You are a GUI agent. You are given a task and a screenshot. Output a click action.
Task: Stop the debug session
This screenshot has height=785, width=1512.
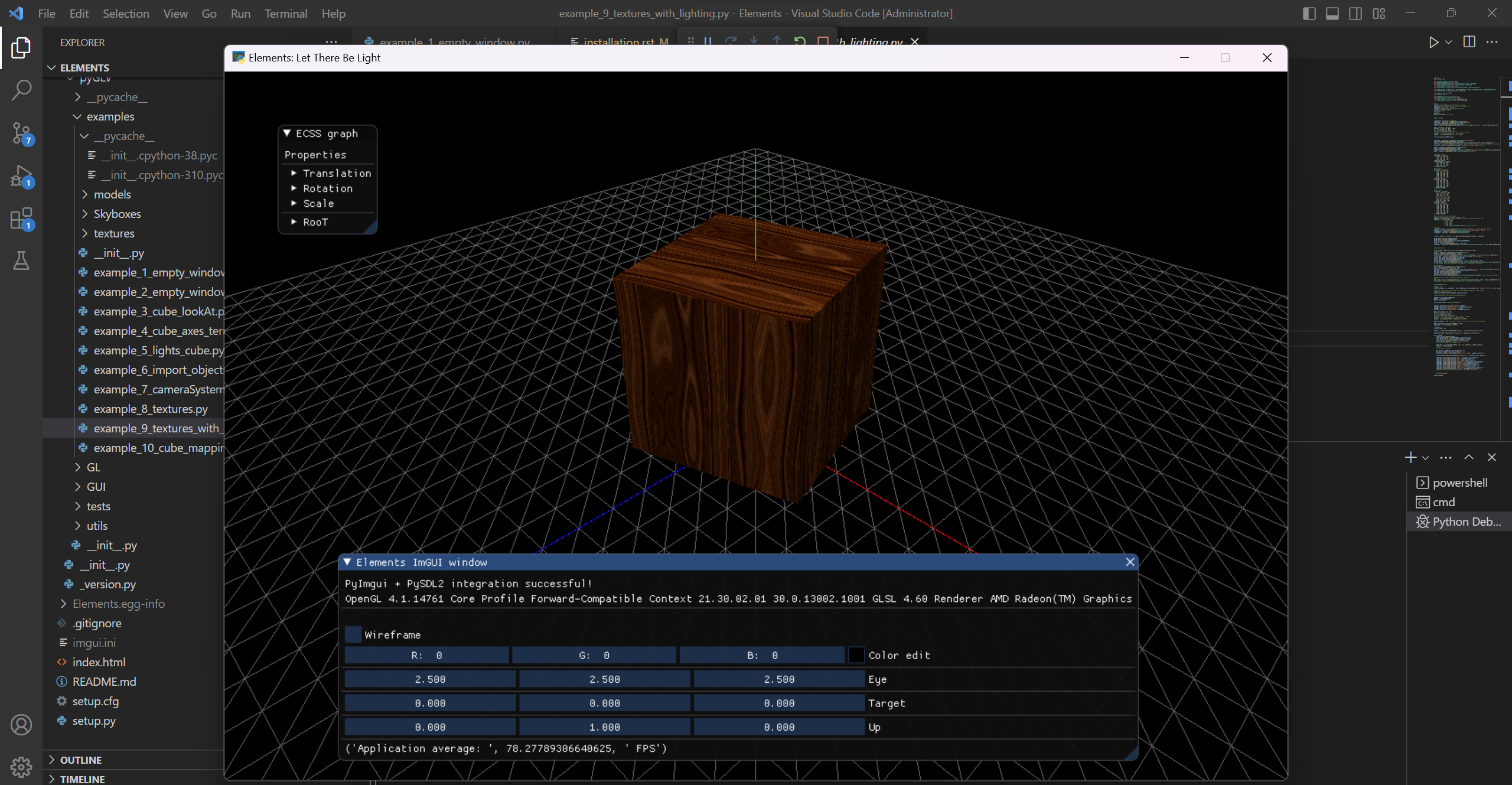(x=823, y=41)
